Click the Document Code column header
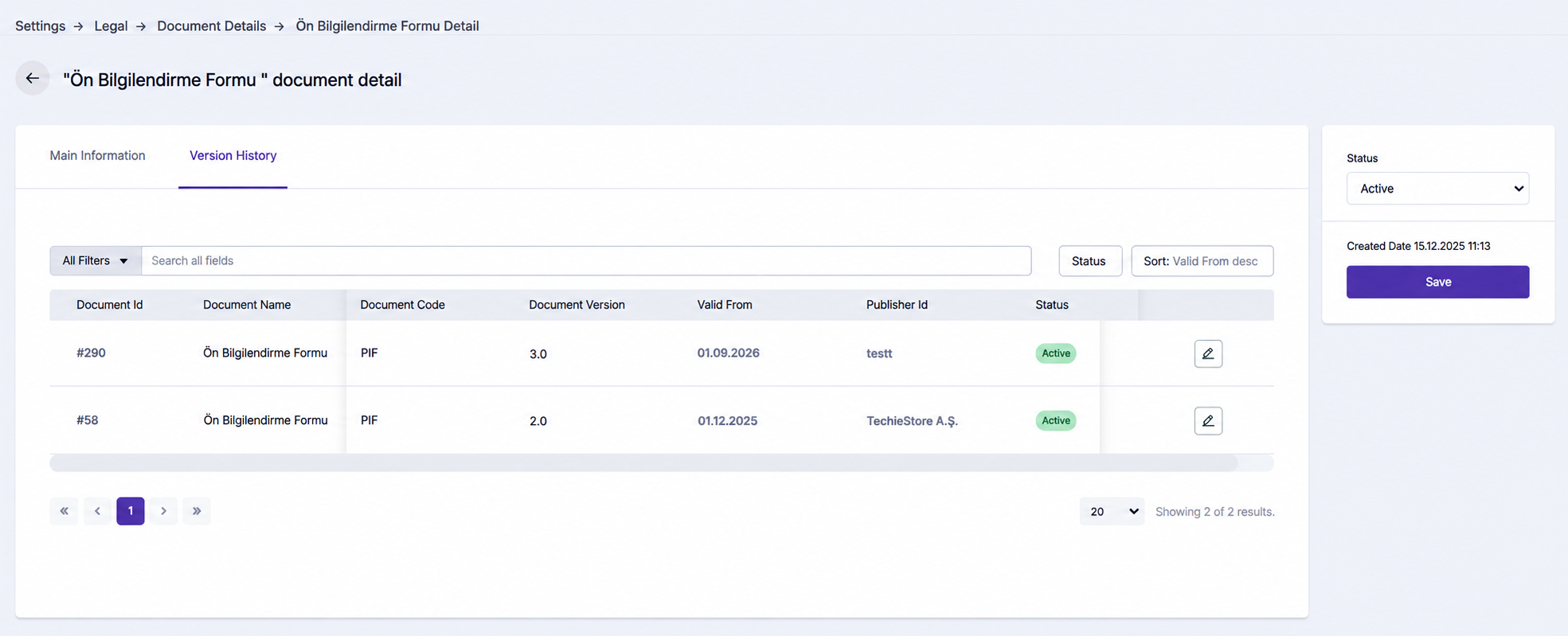The height and width of the screenshot is (636, 1568). point(402,305)
